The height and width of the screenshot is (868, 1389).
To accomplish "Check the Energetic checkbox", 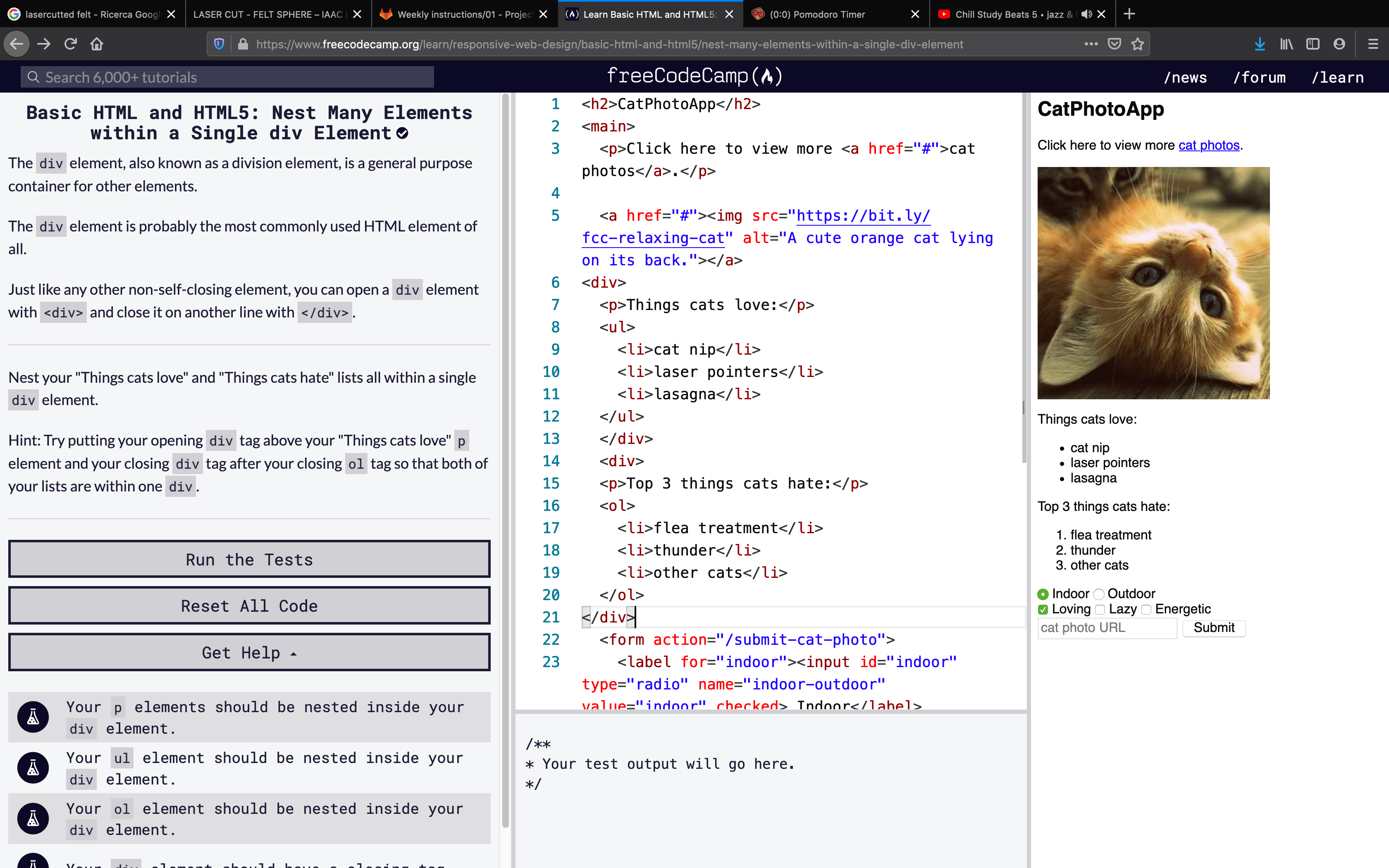I will [x=1146, y=609].
